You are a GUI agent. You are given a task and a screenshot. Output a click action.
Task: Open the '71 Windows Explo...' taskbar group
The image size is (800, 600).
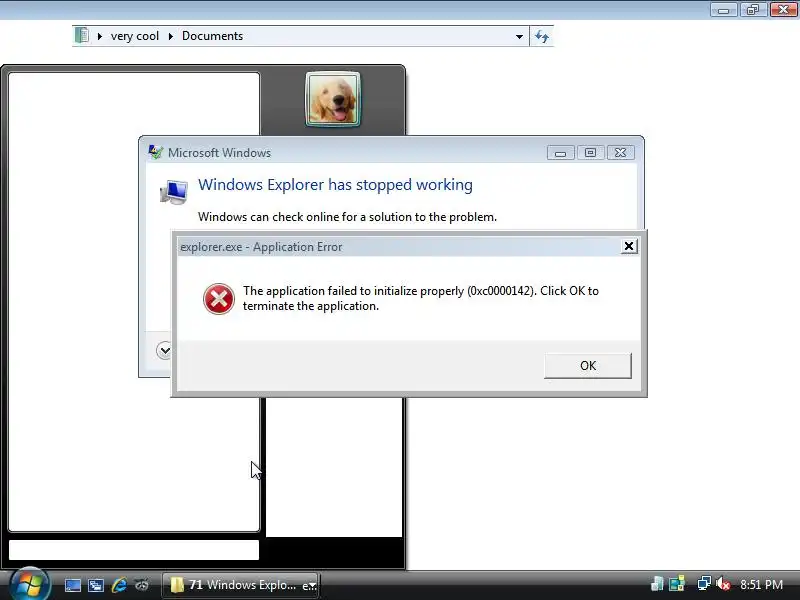(241, 585)
